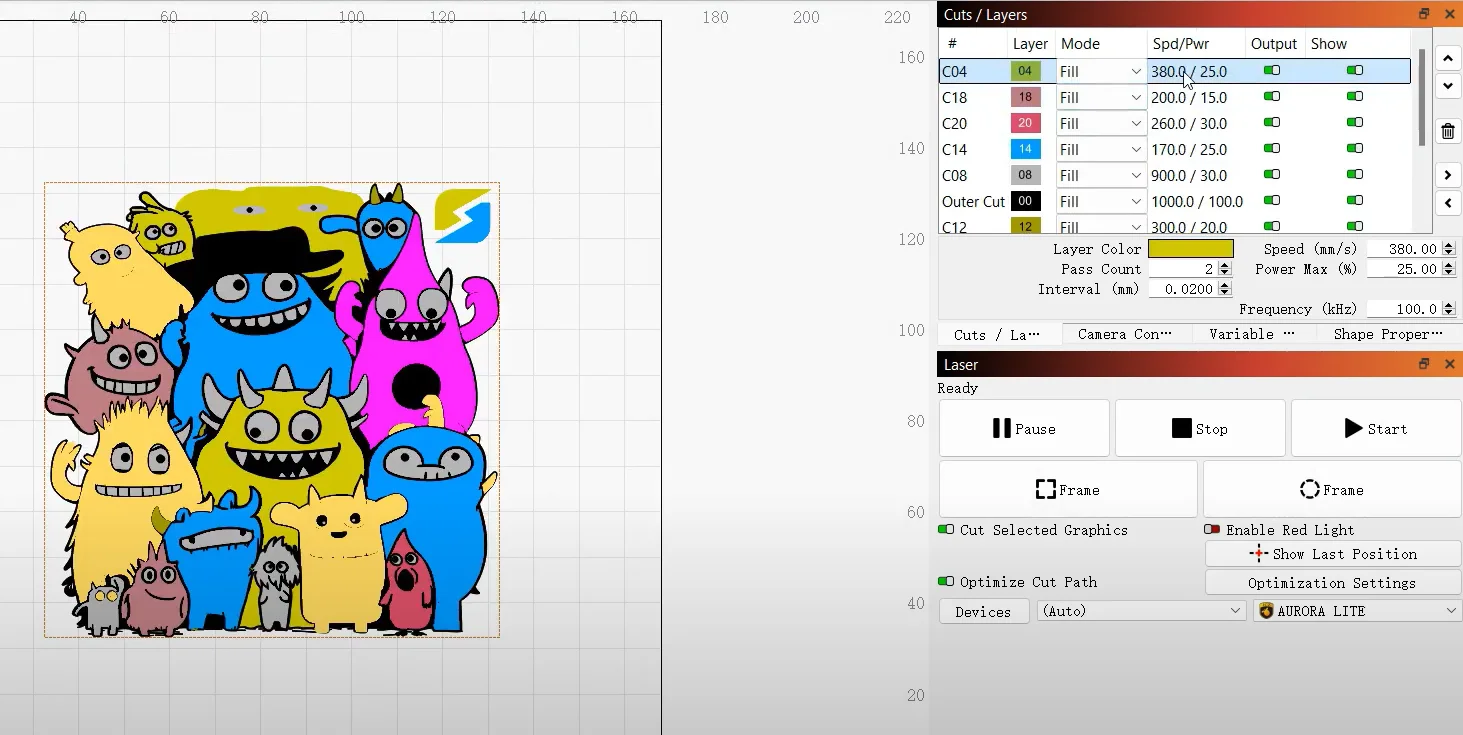Click the monster artwork on canvas
The height and width of the screenshot is (735, 1463).
(x=272, y=410)
